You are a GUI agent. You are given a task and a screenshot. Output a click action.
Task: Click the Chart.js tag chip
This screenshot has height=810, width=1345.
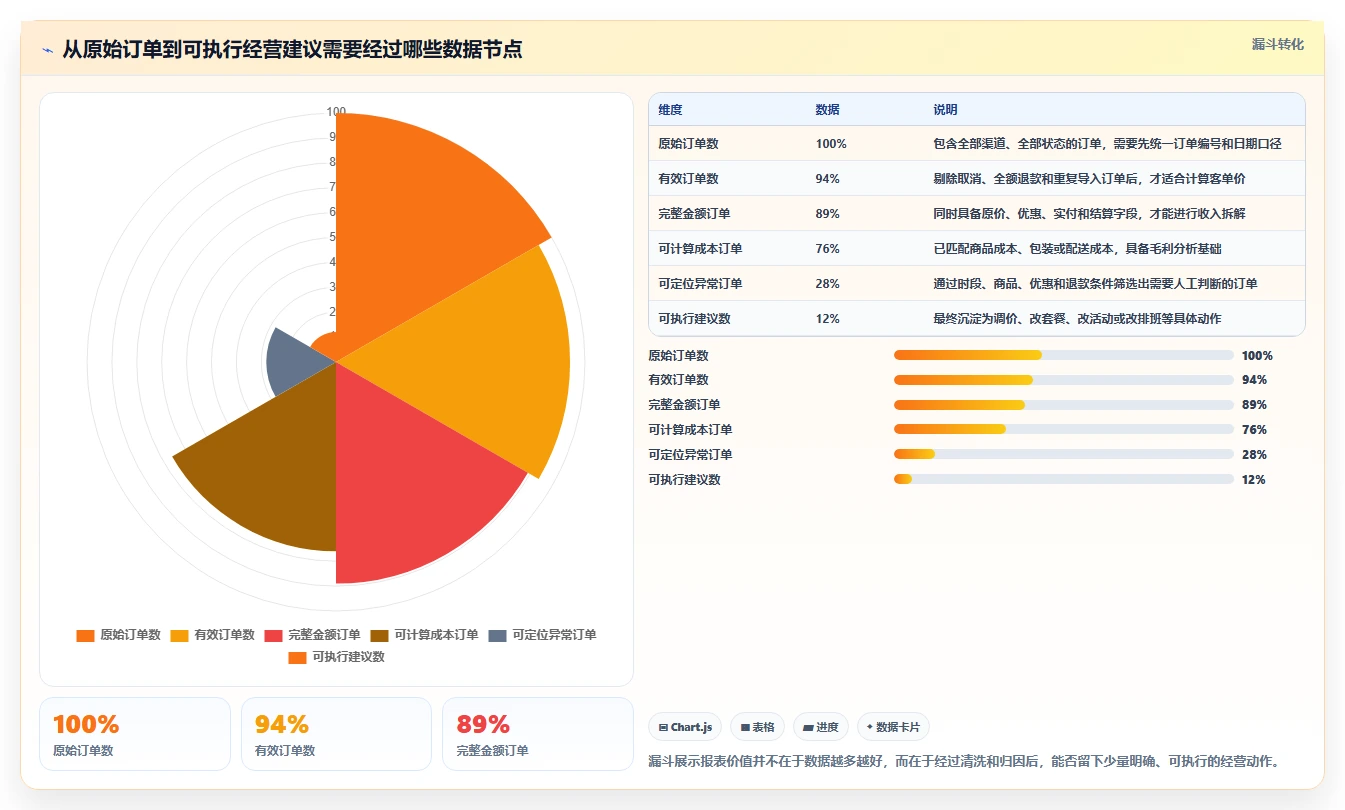pos(685,727)
